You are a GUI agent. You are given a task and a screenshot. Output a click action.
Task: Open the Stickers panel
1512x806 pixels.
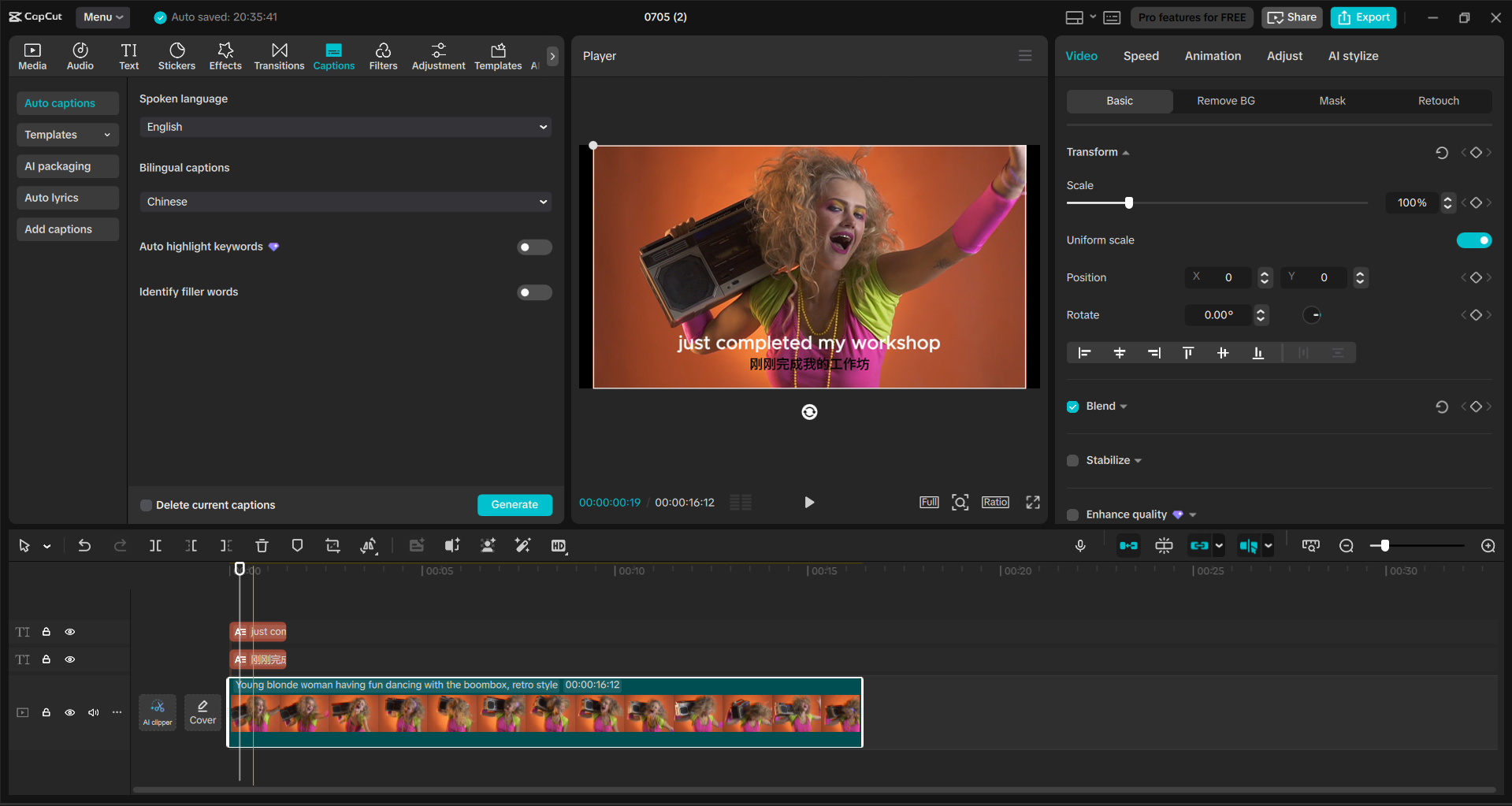pyautogui.click(x=176, y=57)
